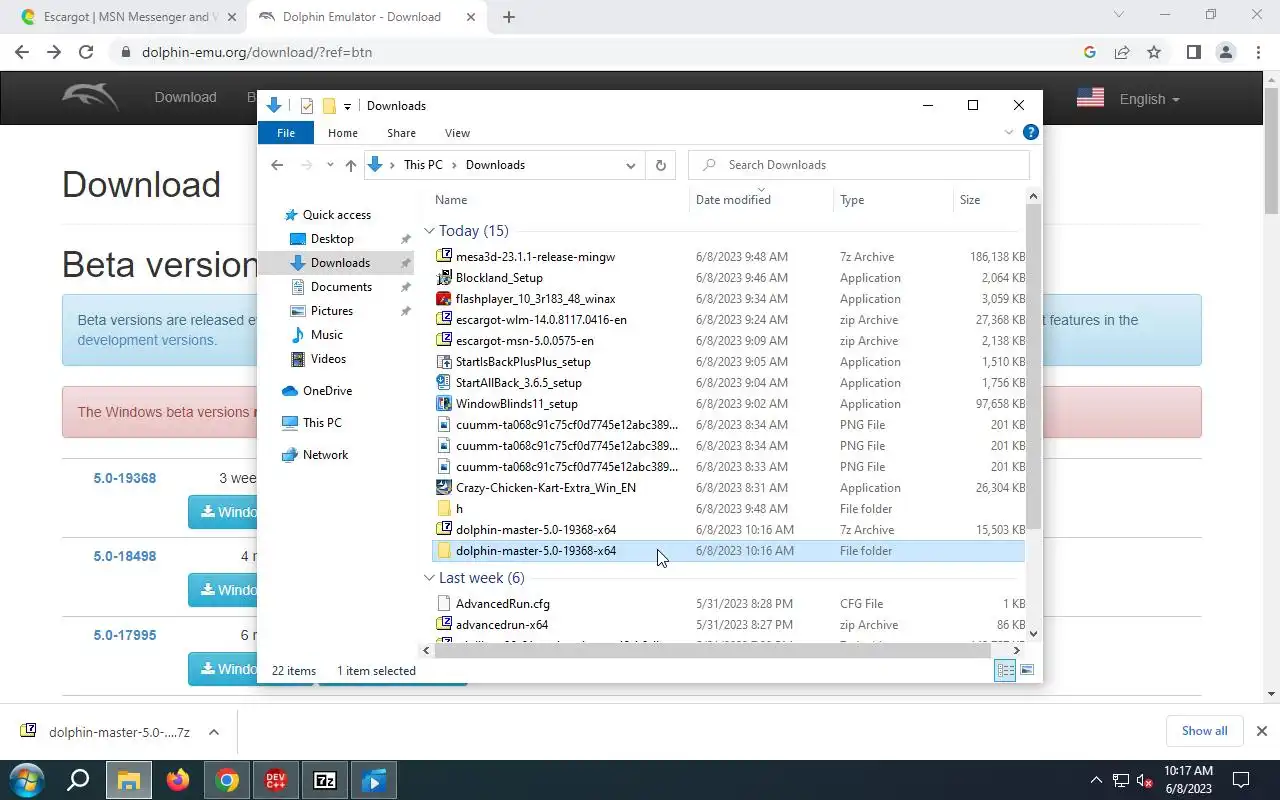The image size is (1280, 800).
Task: Click the Search Downloads field
Action: pyautogui.click(x=859, y=165)
